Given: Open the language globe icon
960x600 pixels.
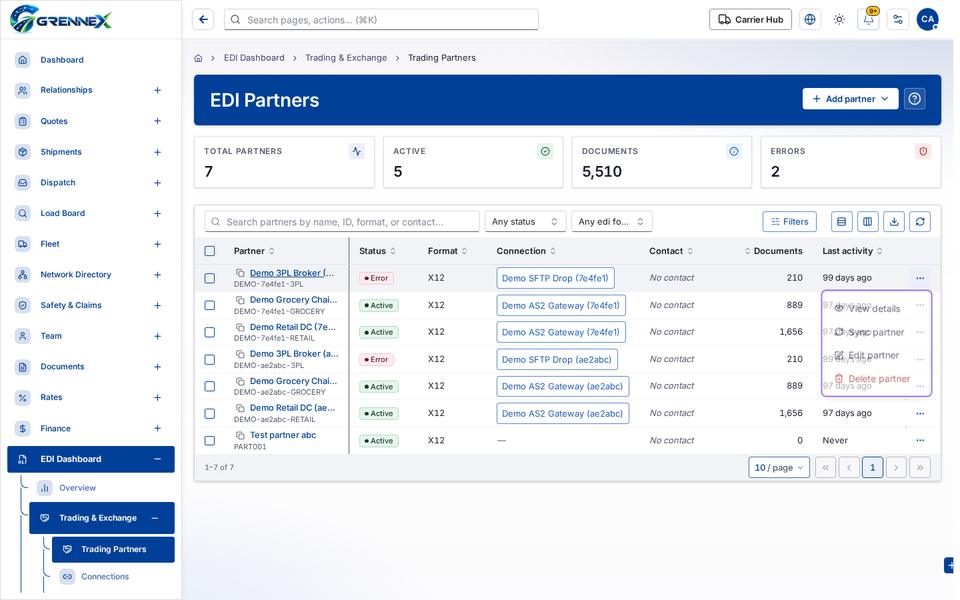Looking at the screenshot, I should pos(810,20).
